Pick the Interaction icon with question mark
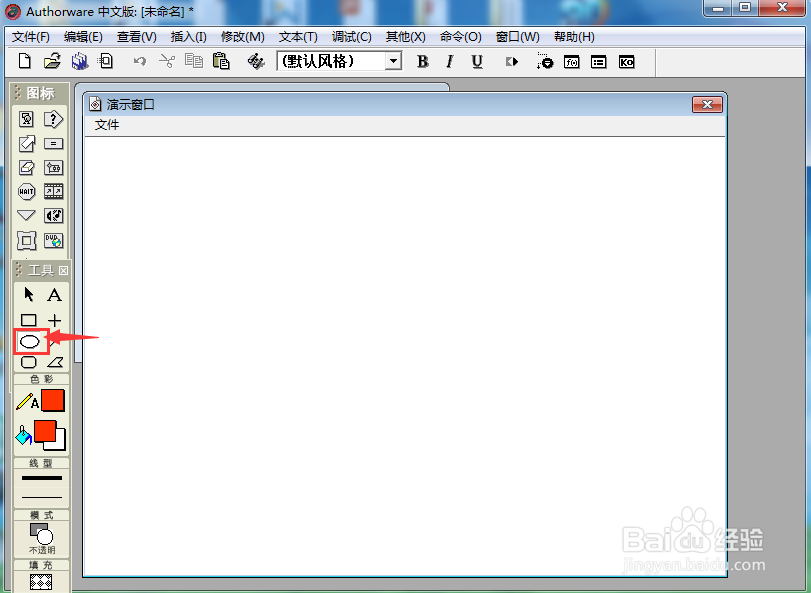This screenshot has width=811, height=593. click(53, 119)
